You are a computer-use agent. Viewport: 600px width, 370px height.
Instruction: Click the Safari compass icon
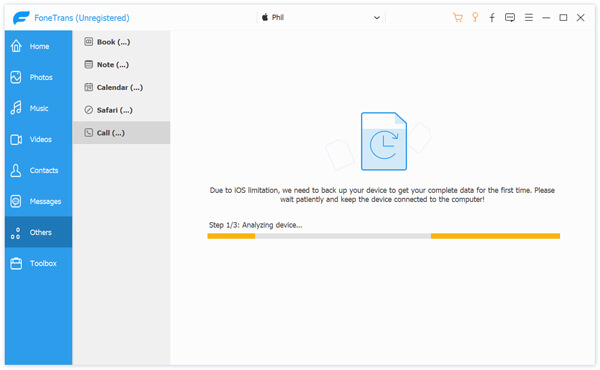click(x=88, y=110)
